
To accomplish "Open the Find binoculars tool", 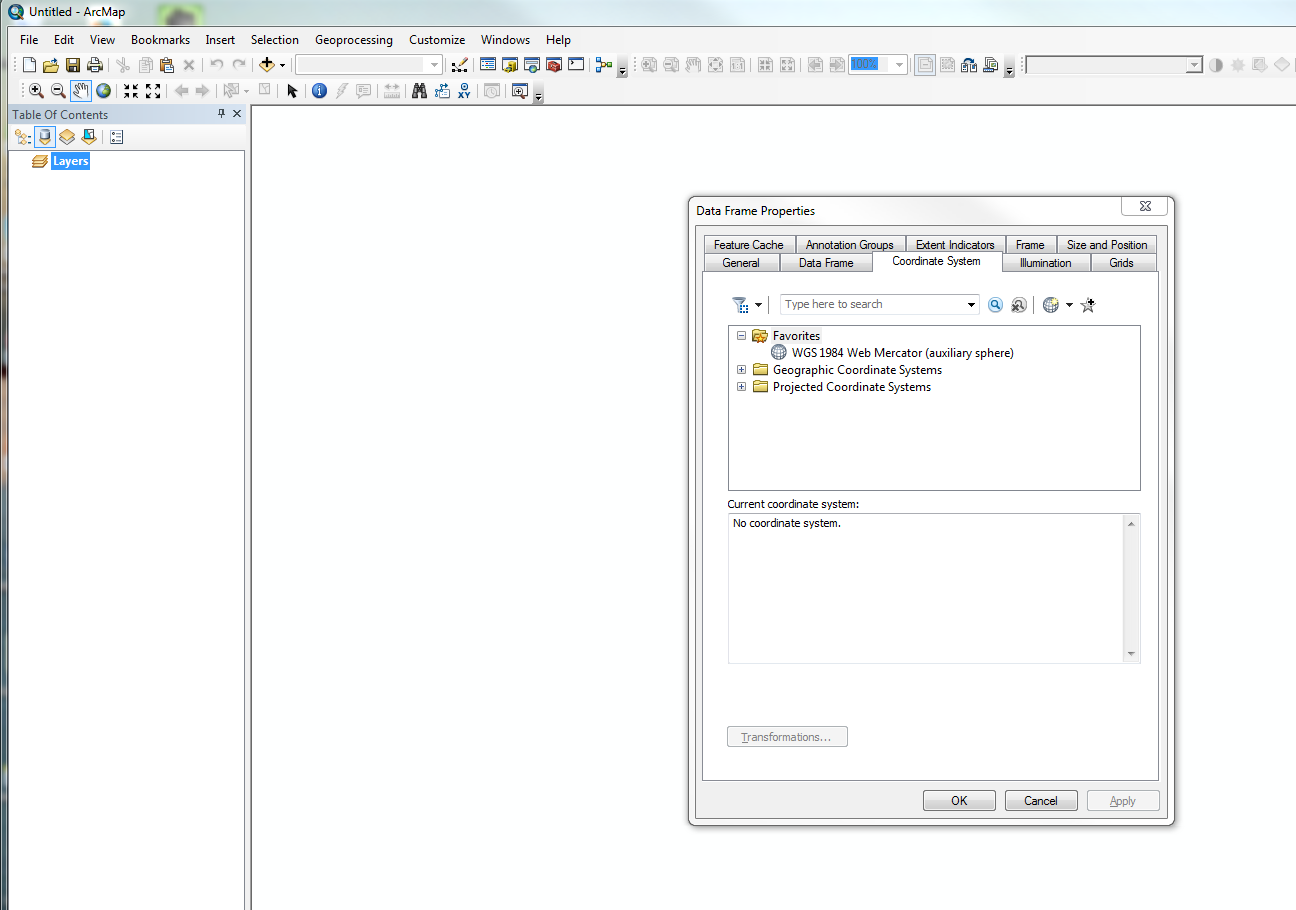I will pos(419,91).
